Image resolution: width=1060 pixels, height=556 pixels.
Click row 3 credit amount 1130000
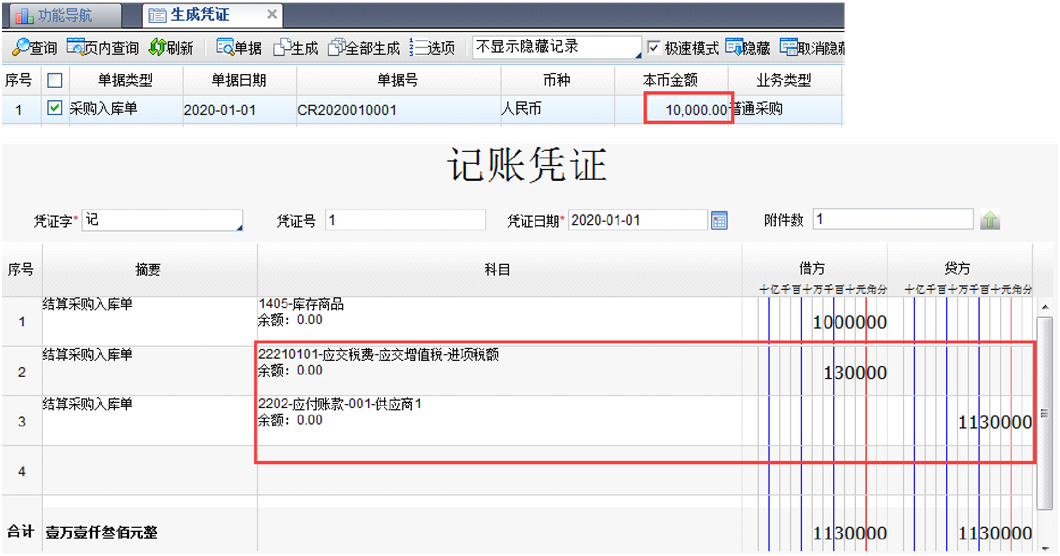click(x=995, y=423)
